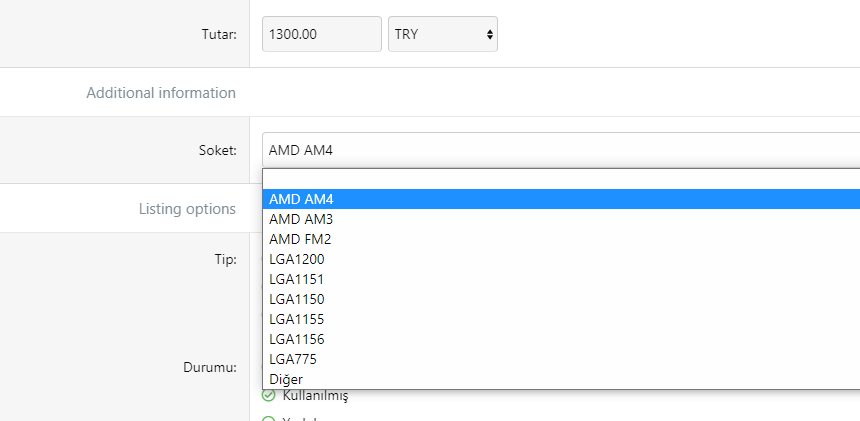
Task: Choose Diğer (other) socket option
Action: click(560, 379)
